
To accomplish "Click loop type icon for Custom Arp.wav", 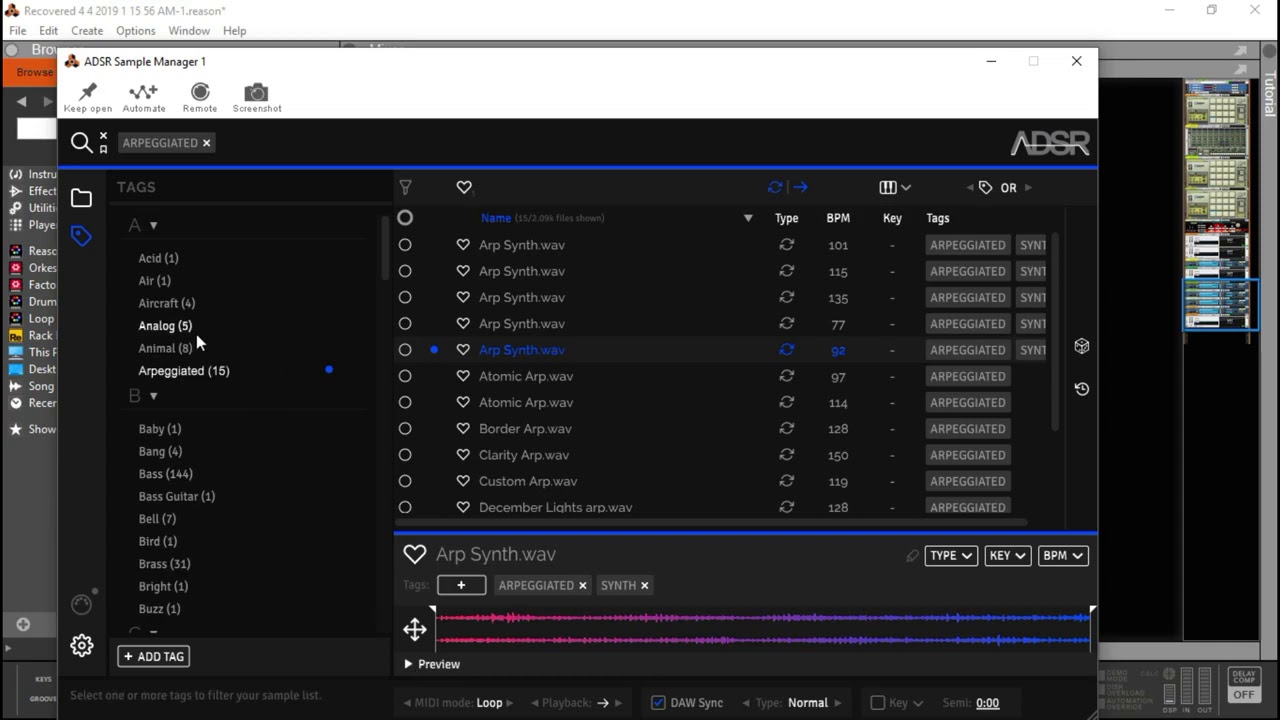I will point(787,481).
